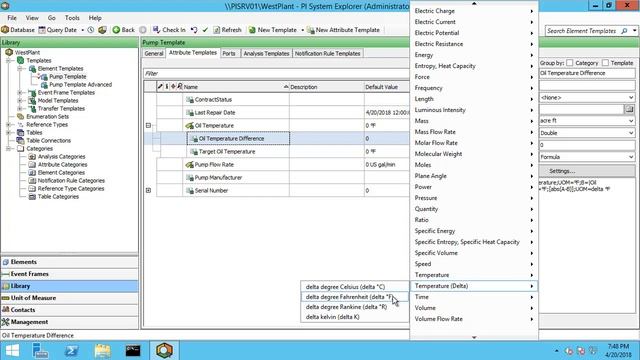Open the Volume Flow Rate submenu

[x=474, y=319]
